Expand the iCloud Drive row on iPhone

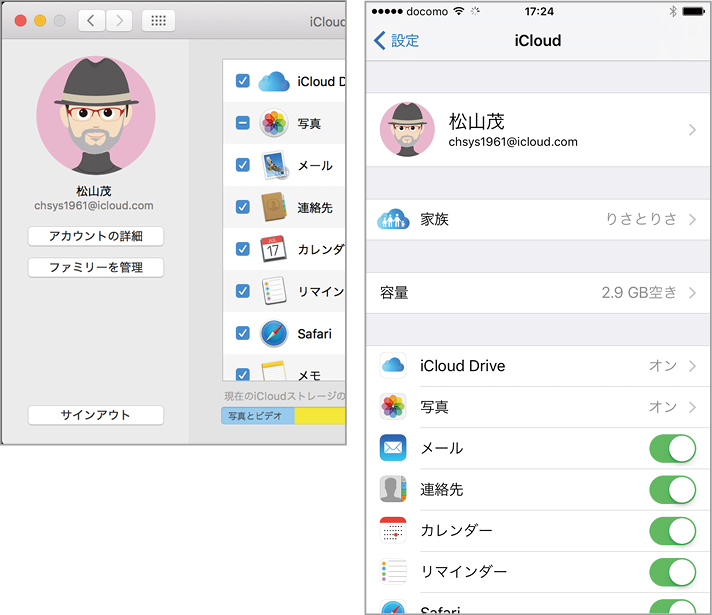click(x=538, y=366)
